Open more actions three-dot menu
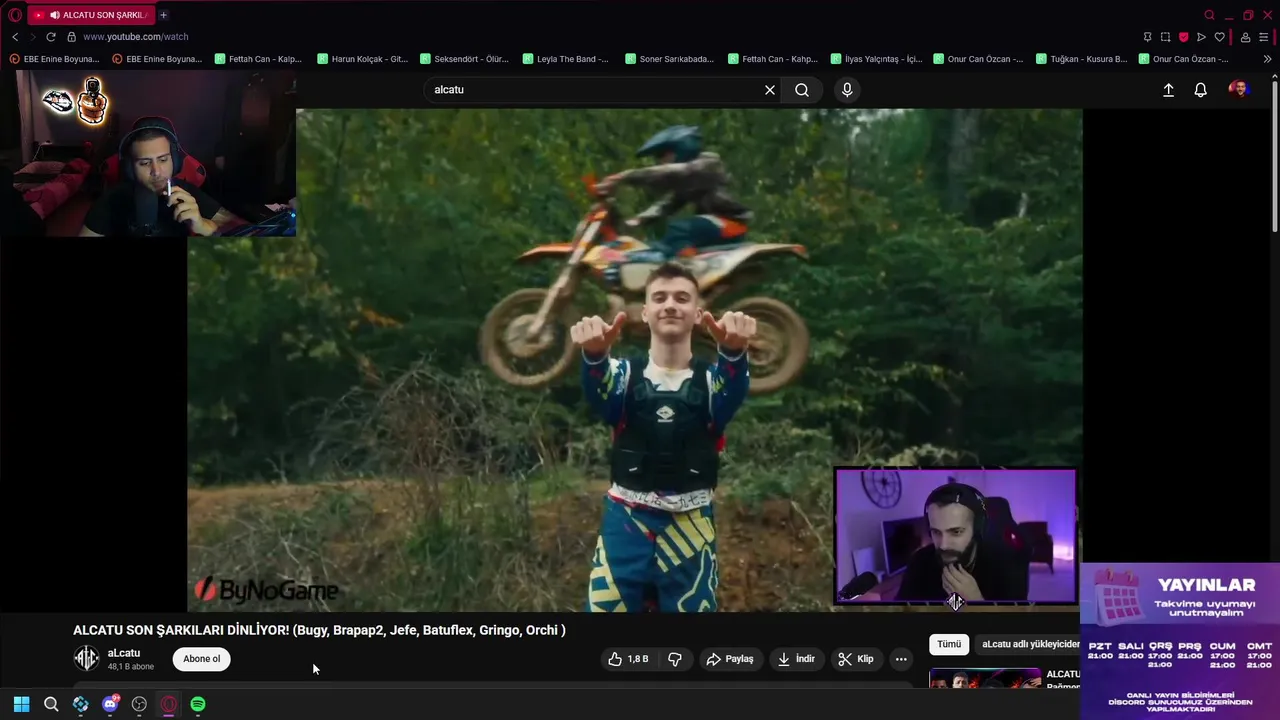 (x=901, y=659)
